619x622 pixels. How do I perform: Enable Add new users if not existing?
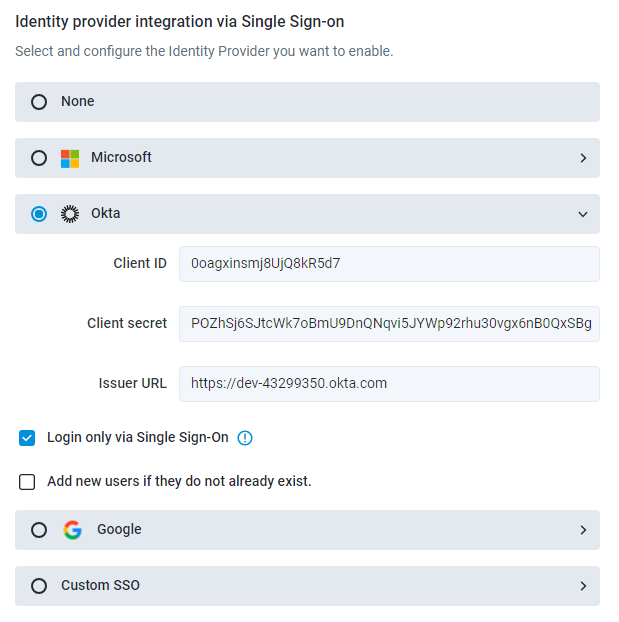point(28,482)
